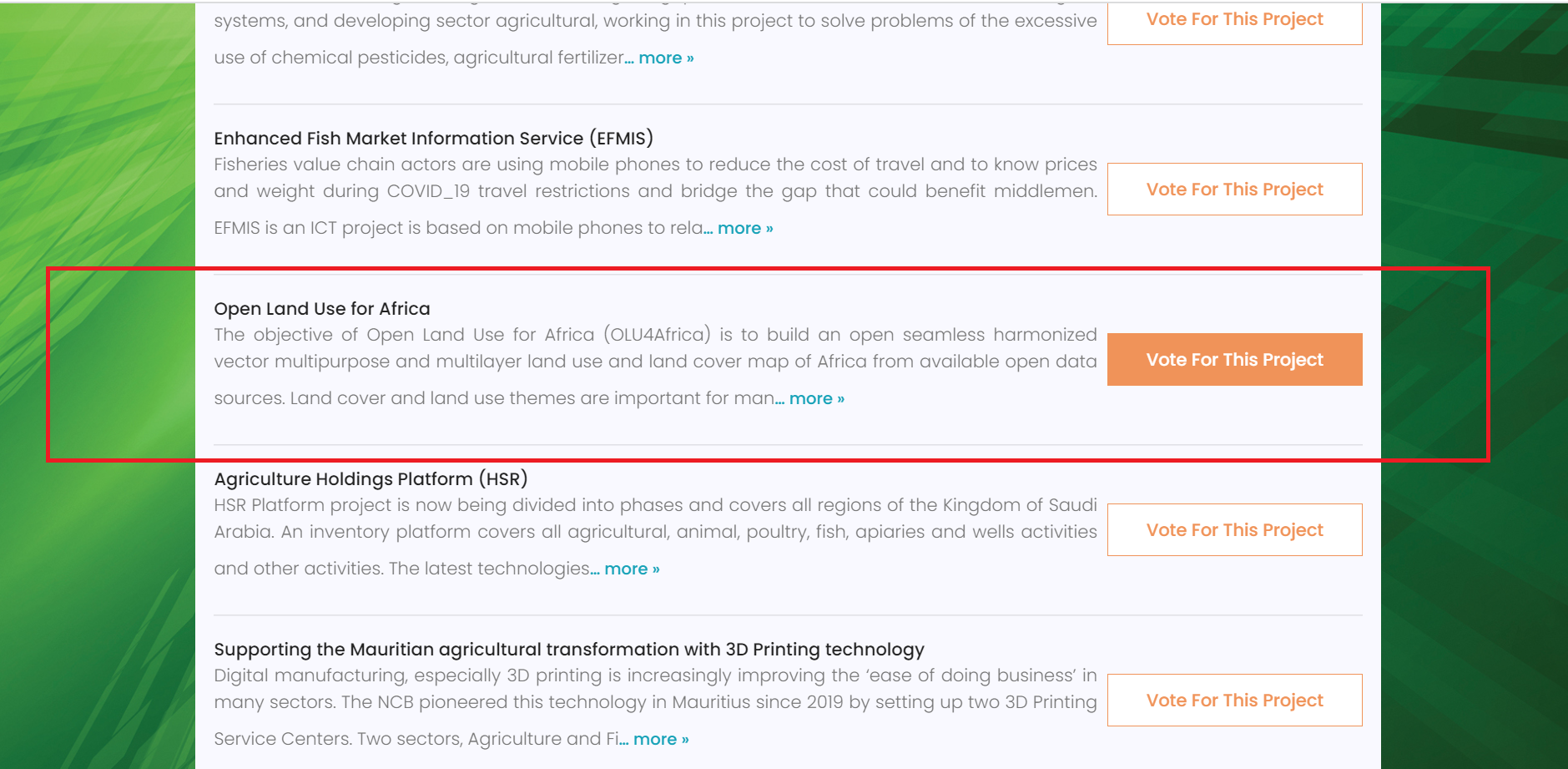Screen dimensions: 1568x769
Task: Vote for the Mauritian 3D Printing project
Action: coord(1234,700)
